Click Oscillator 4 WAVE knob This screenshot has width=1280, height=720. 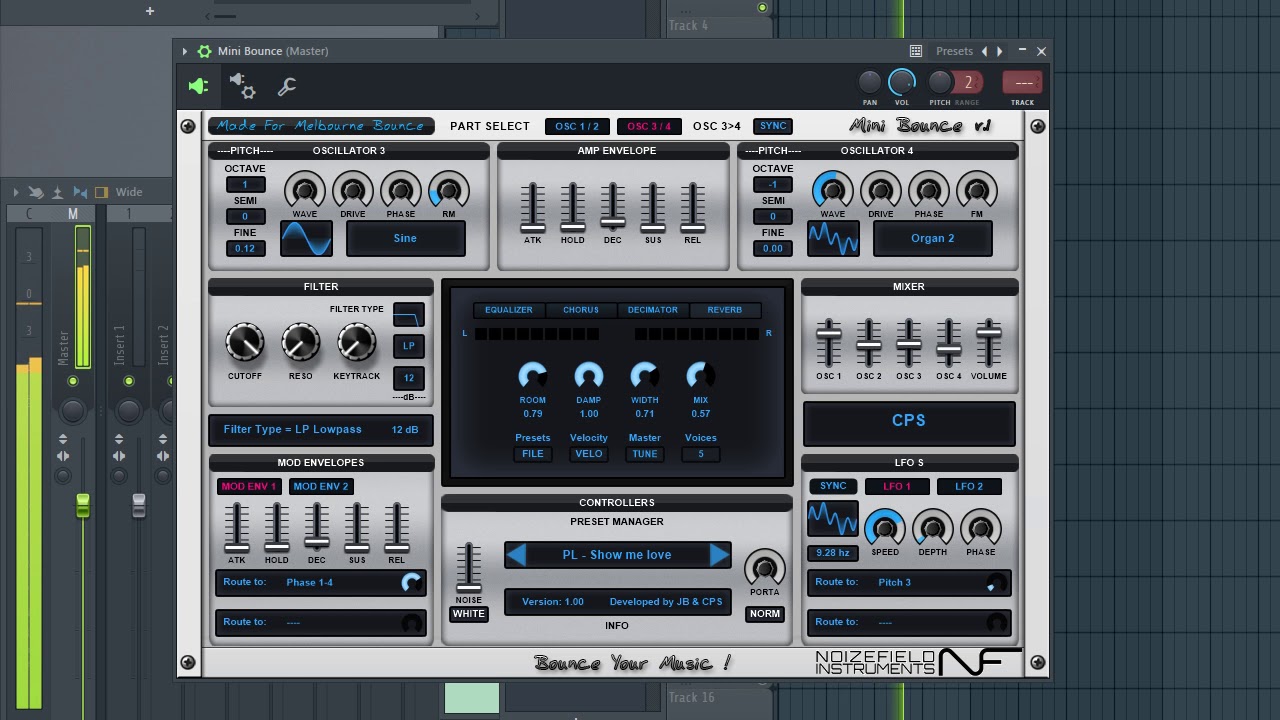tap(833, 190)
